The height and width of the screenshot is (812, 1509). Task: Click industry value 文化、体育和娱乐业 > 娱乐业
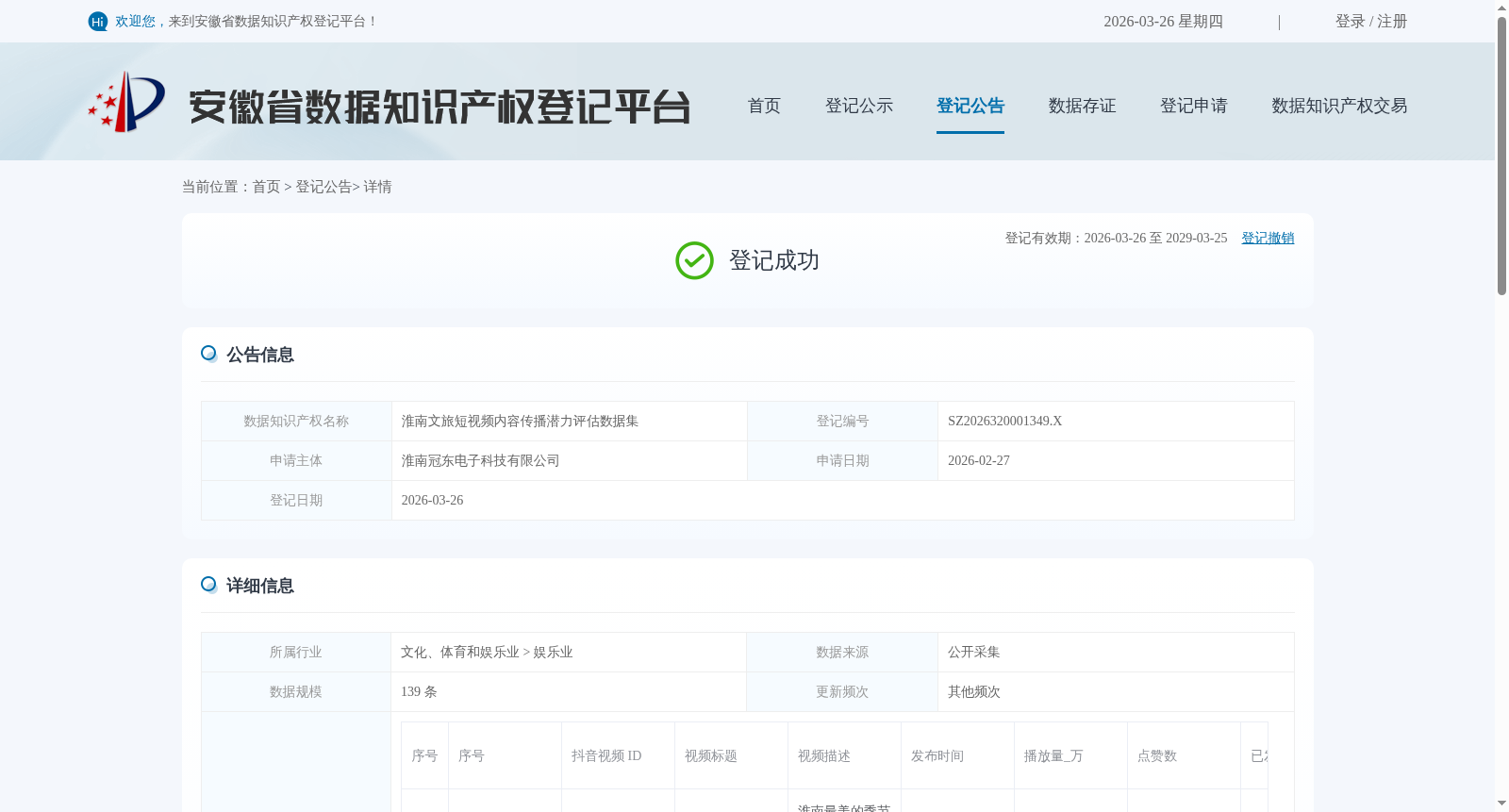point(487,653)
